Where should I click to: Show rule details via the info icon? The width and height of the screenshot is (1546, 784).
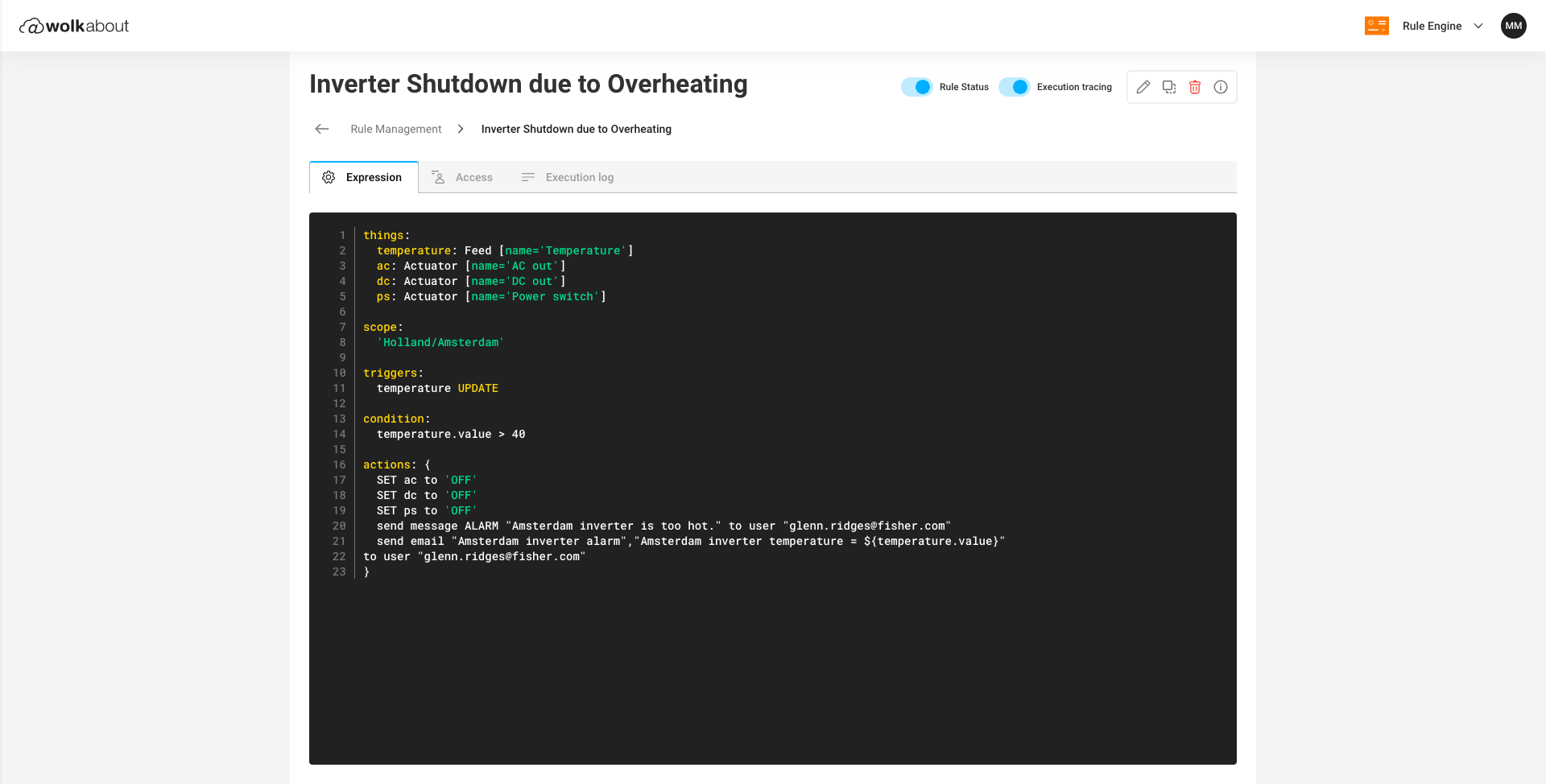pos(1221,87)
